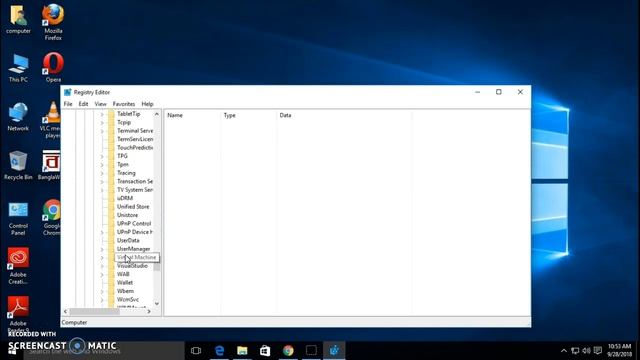Open the Mozilla Firefox desktop shortcut

point(53,22)
